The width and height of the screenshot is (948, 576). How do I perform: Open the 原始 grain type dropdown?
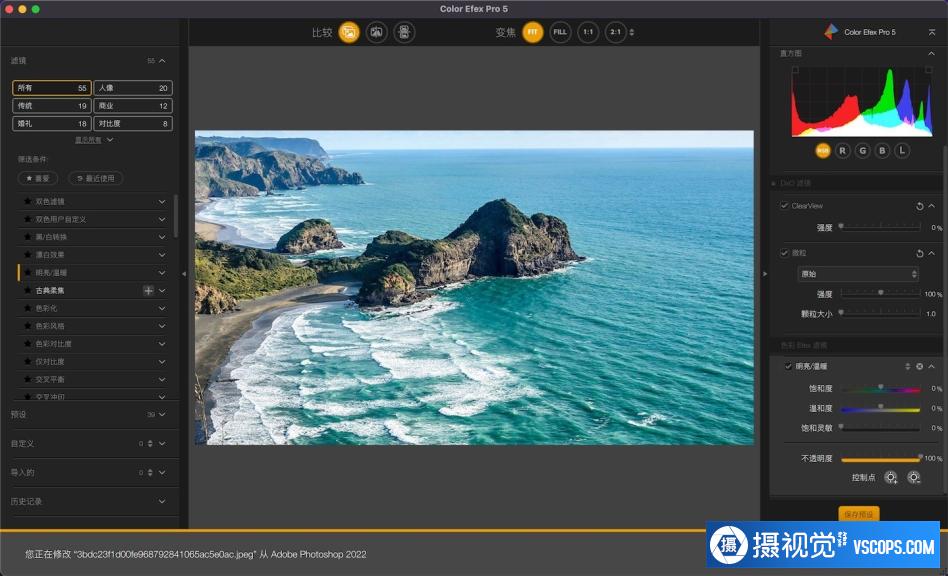click(859, 274)
